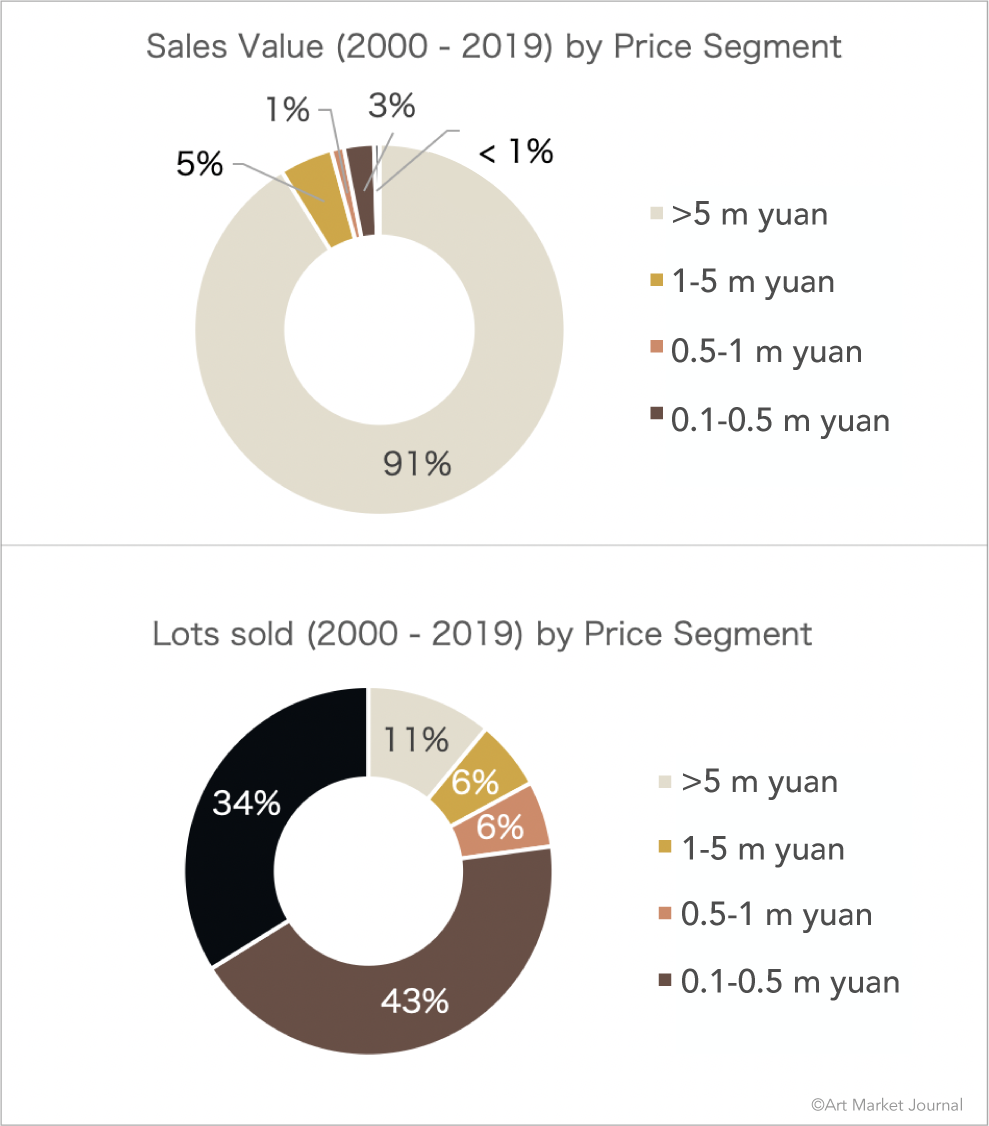Image resolution: width=989 pixels, height=1126 pixels.
Task: Click the 5% data label on Sales Value chart
Action: pos(200,164)
